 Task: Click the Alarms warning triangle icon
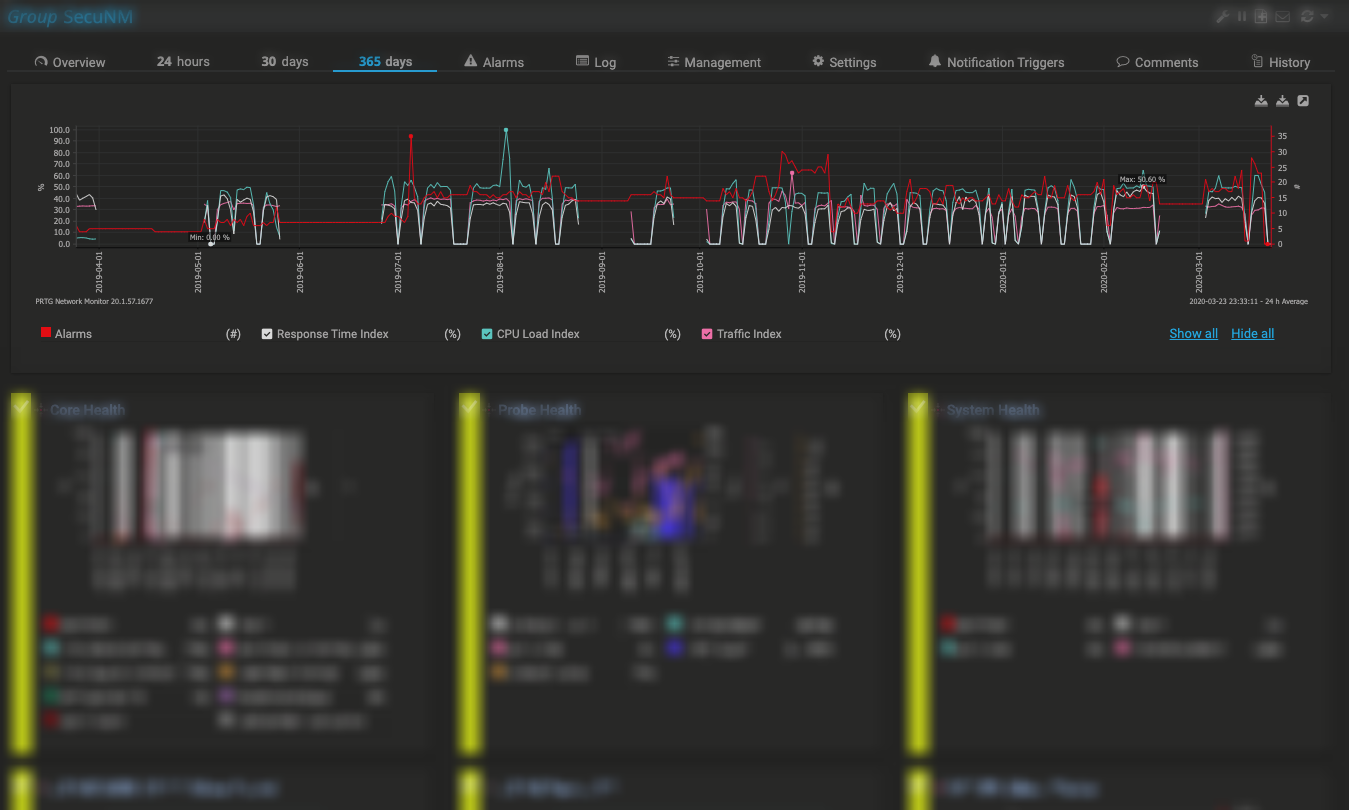(x=470, y=62)
